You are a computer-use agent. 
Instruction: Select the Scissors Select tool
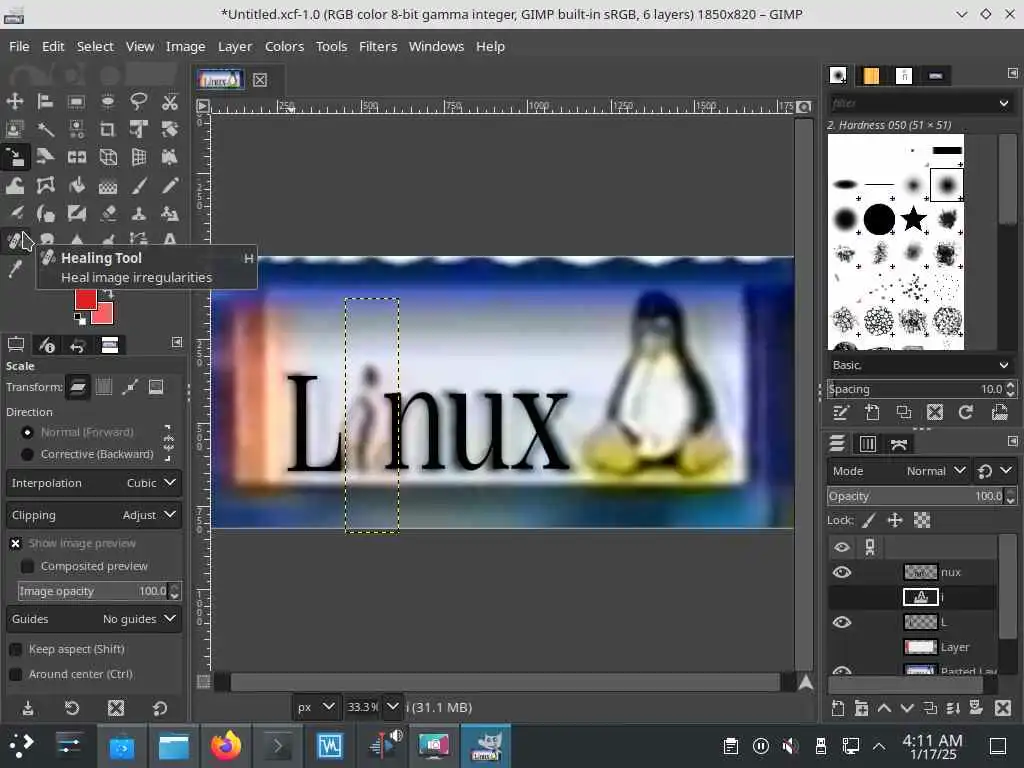170,101
